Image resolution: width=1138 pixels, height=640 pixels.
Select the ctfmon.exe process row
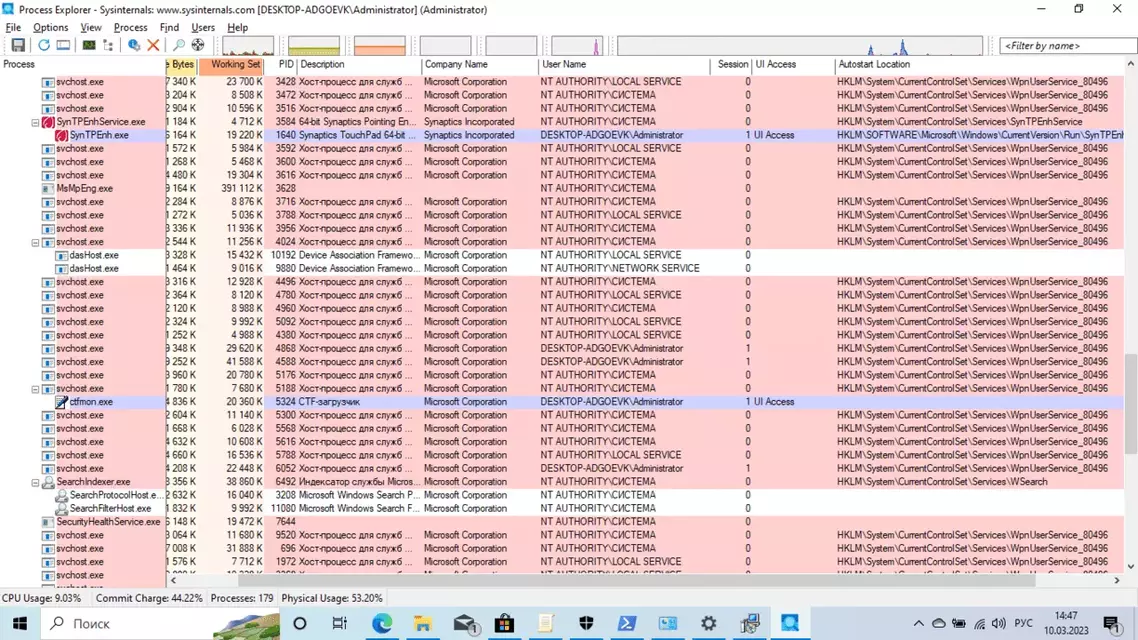[x=562, y=402]
